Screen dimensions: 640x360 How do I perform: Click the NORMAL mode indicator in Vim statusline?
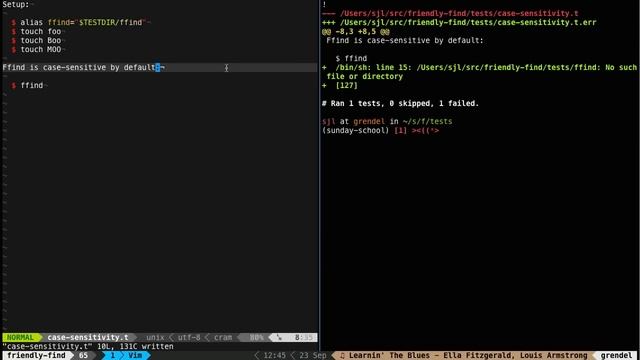point(20,338)
